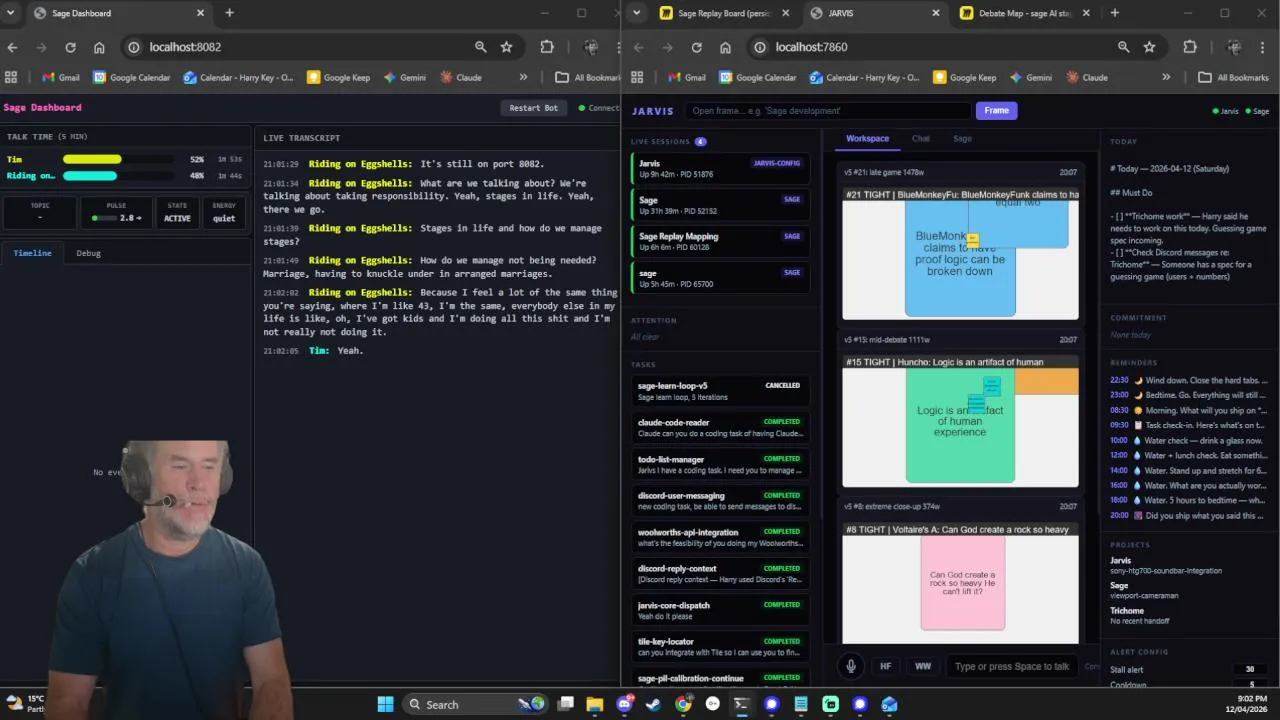The height and width of the screenshot is (720, 1280).
Task: Open Gemini bookmark in left browser
Action: point(405,77)
